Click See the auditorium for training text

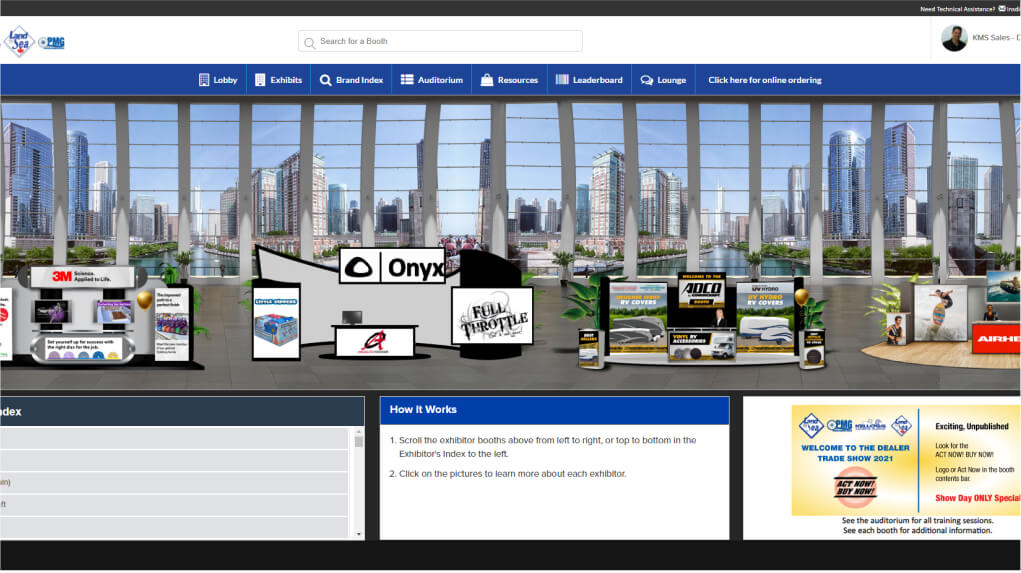pyautogui.click(x=917, y=521)
